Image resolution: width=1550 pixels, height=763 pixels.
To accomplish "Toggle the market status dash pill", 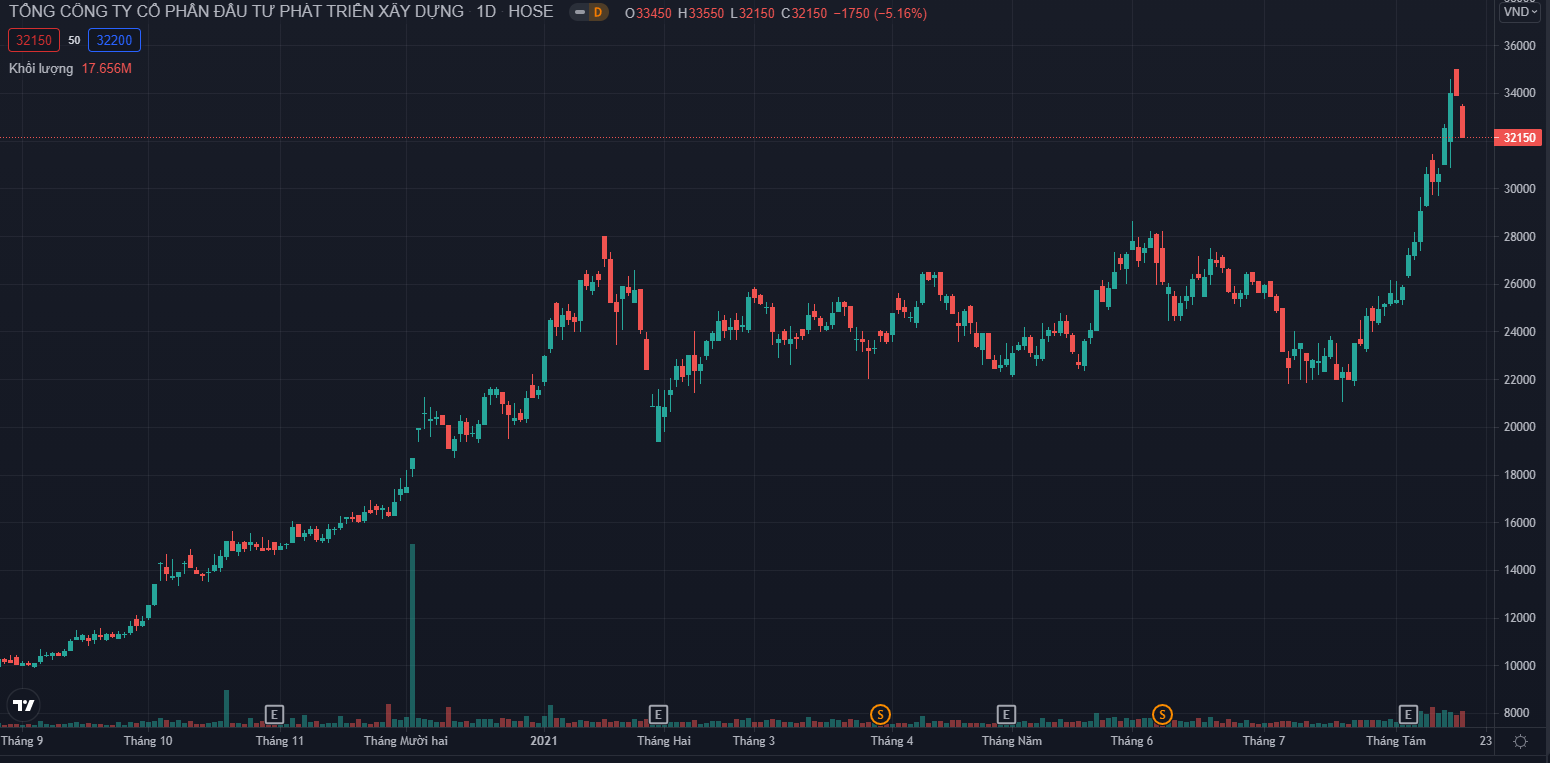I will point(579,13).
